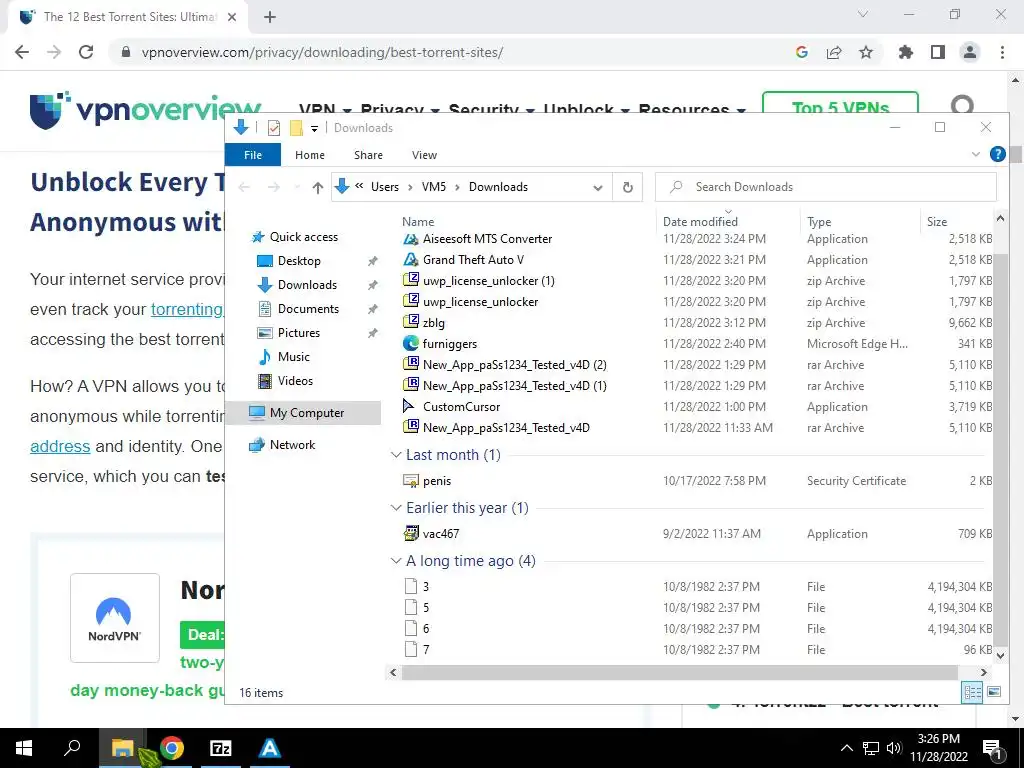Image resolution: width=1024 pixels, height=768 pixels.
Task: Open the Share ribbon tab
Action: point(368,155)
